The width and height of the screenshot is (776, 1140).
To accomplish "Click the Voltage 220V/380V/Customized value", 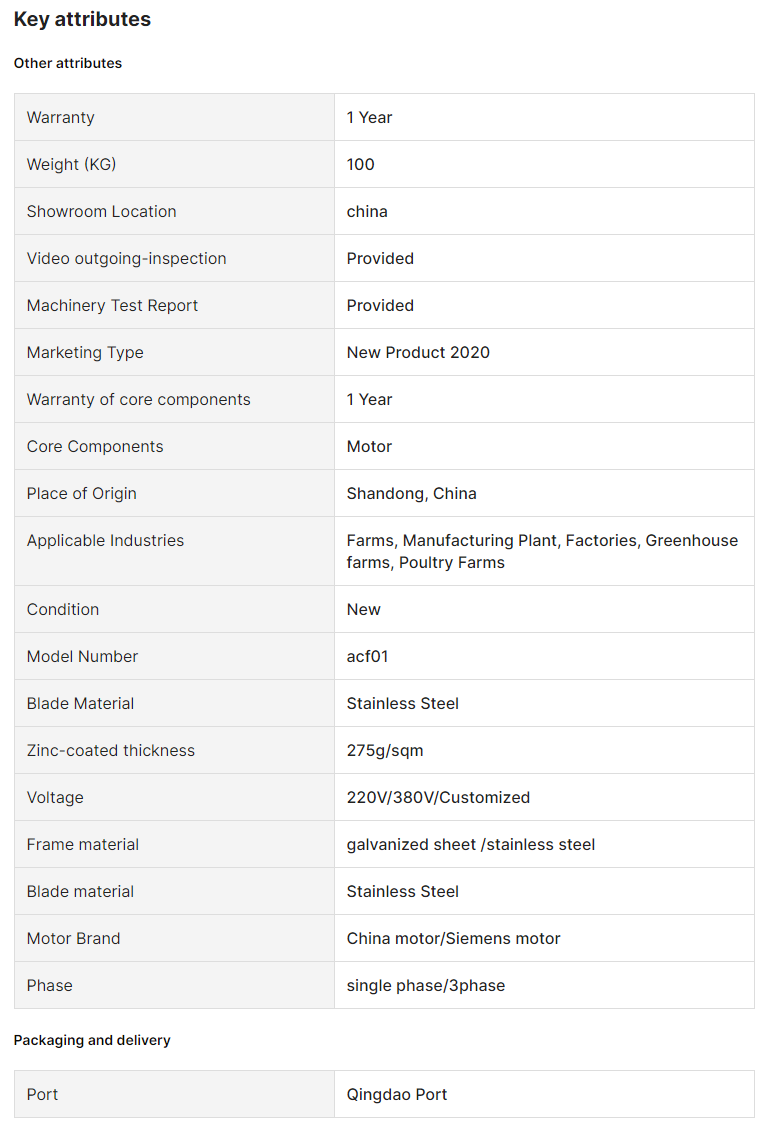I will [438, 798].
